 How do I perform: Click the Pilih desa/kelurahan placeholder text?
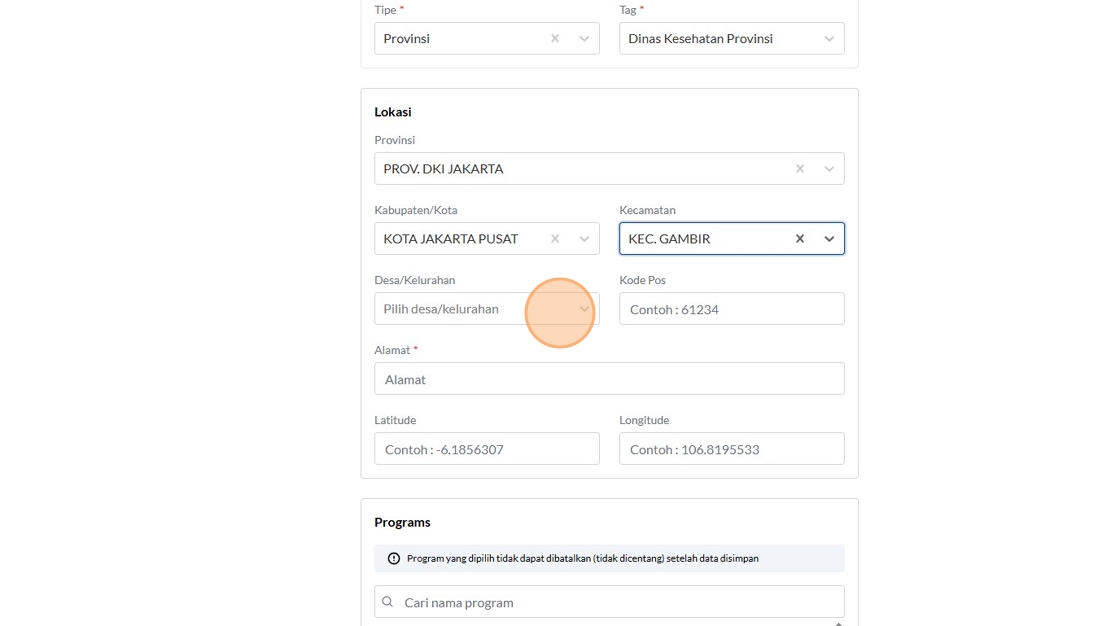coord(441,309)
